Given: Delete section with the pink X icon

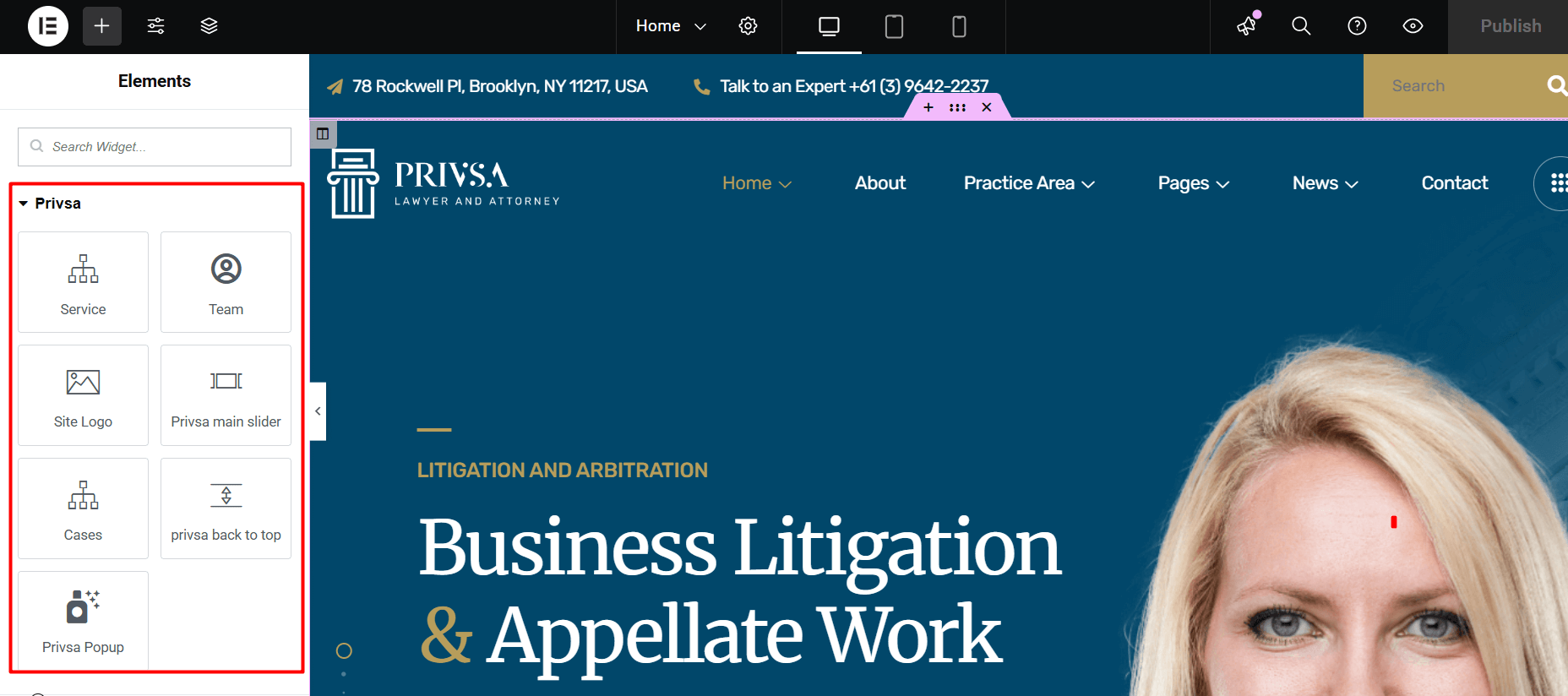Looking at the screenshot, I should tap(986, 107).
